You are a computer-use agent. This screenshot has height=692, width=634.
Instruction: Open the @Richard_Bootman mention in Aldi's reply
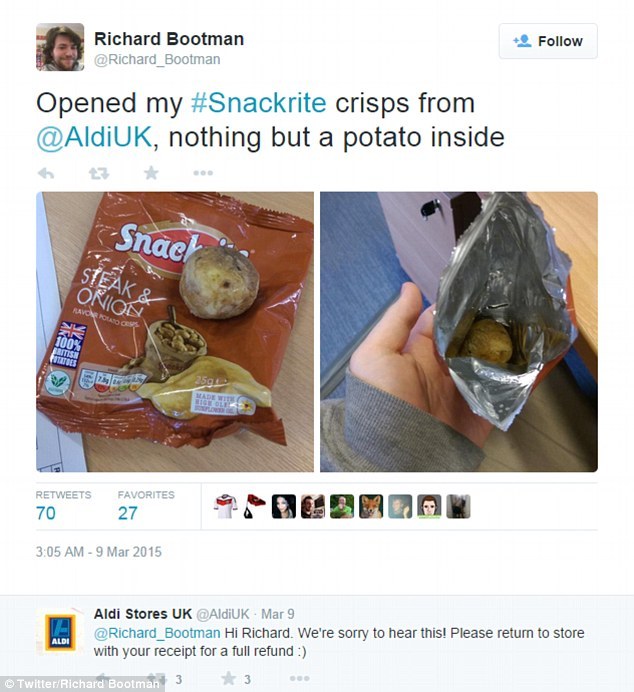point(157,633)
